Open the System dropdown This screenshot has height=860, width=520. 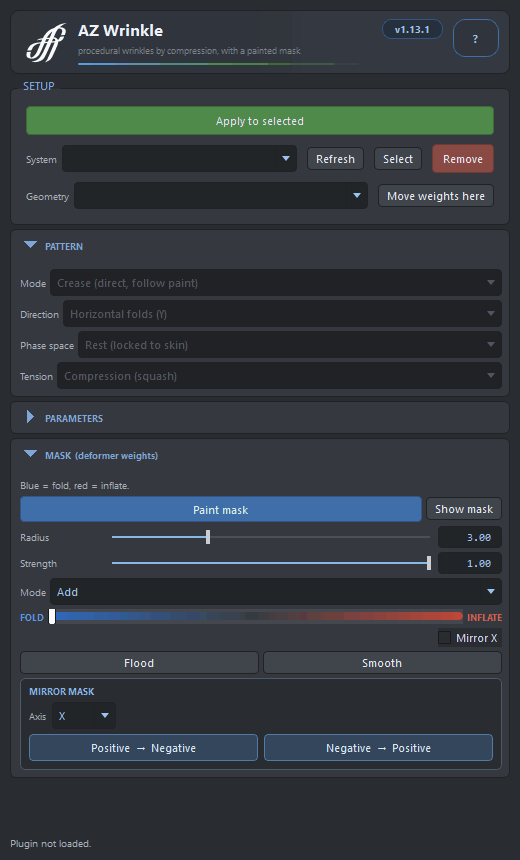pyautogui.click(x=179, y=159)
